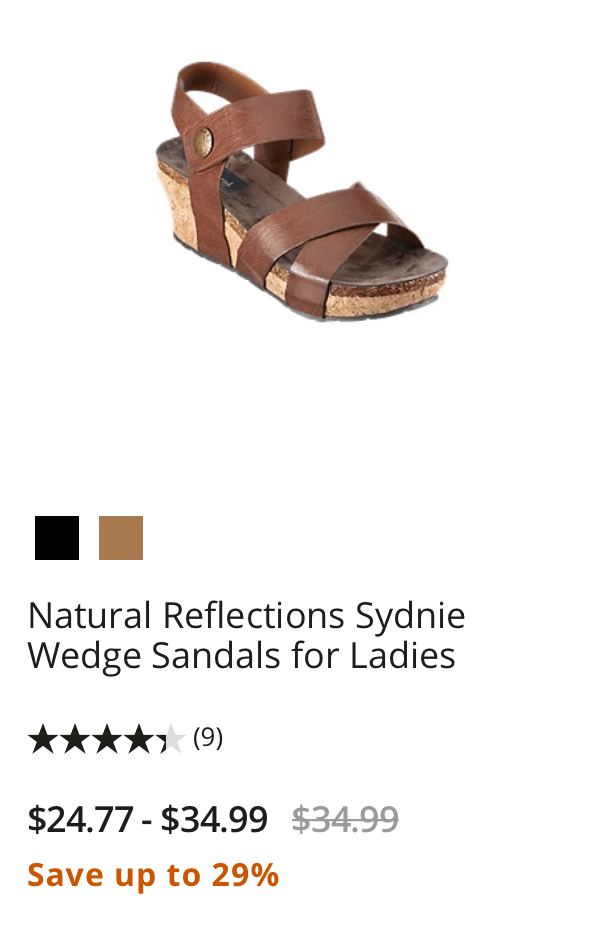View the (9) customer reviews count

click(208, 738)
